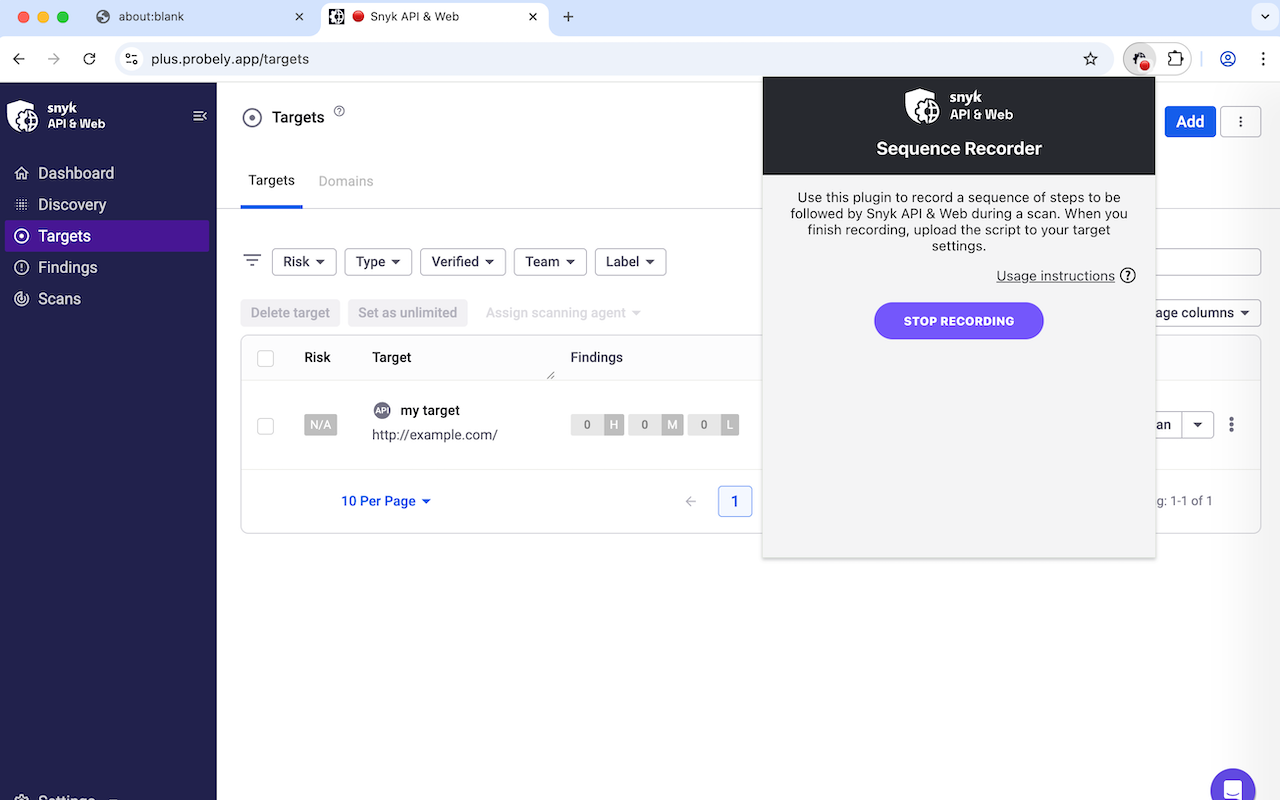Close the Snyk API & Web tab

(x=533, y=17)
